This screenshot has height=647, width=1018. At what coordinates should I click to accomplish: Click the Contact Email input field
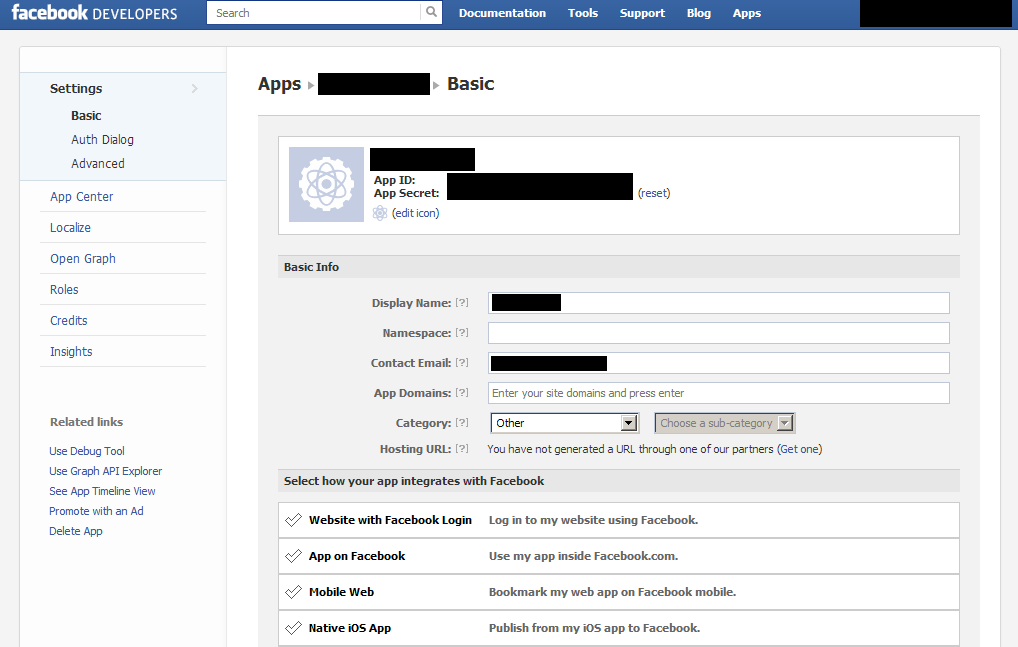point(719,363)
